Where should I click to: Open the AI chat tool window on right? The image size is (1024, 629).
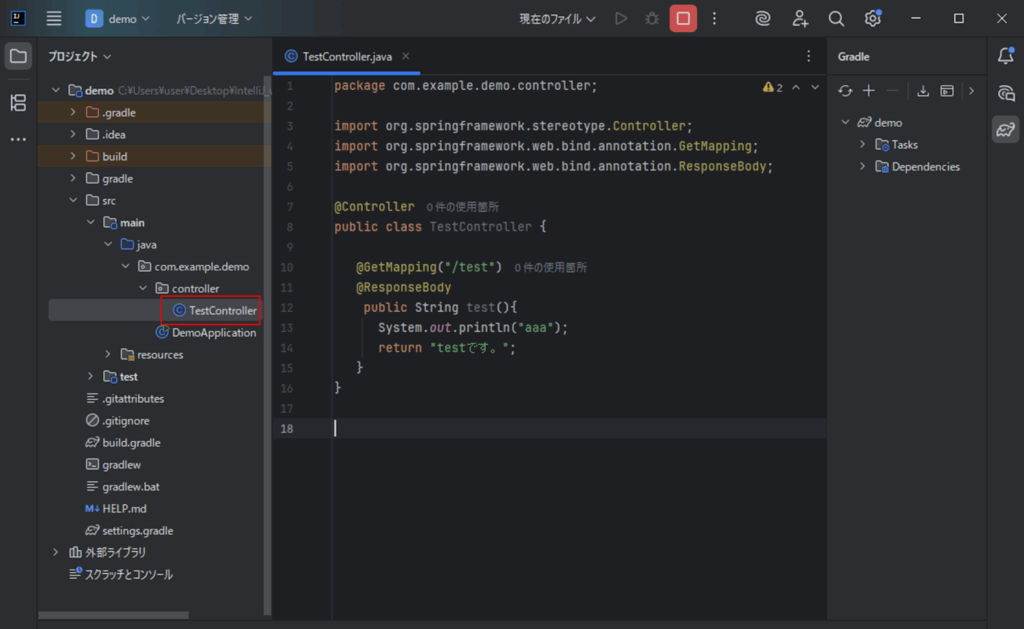pos(1006,93)
